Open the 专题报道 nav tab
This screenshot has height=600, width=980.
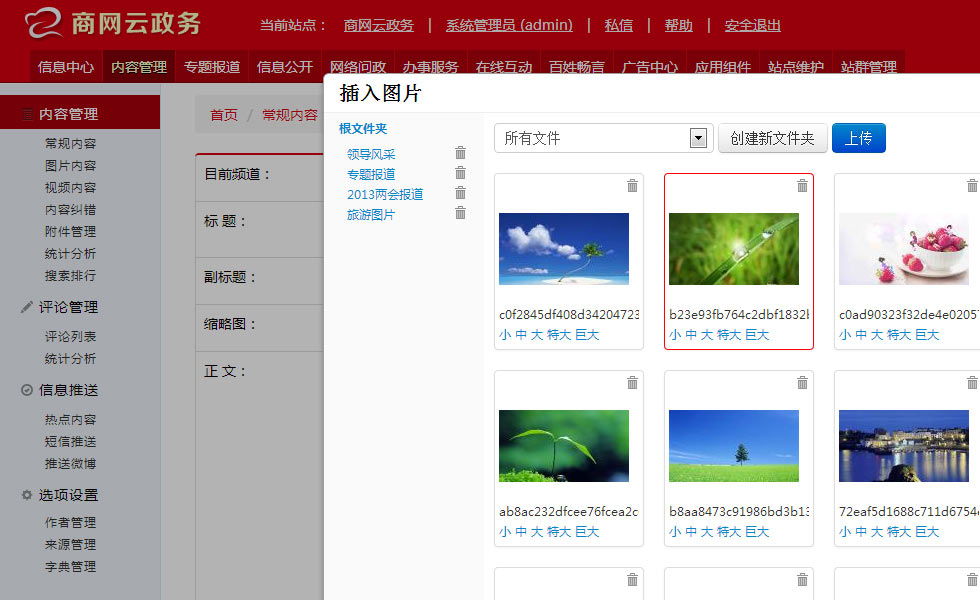point(212,67)
